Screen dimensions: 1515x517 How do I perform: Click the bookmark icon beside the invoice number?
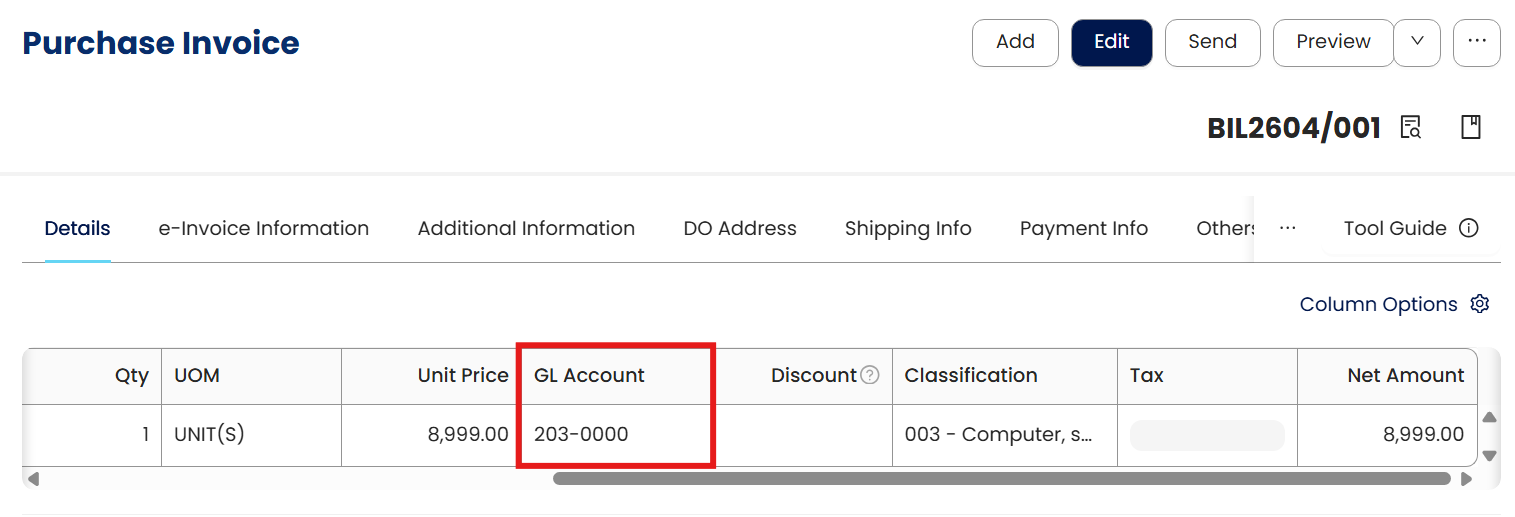(1470, 128)
